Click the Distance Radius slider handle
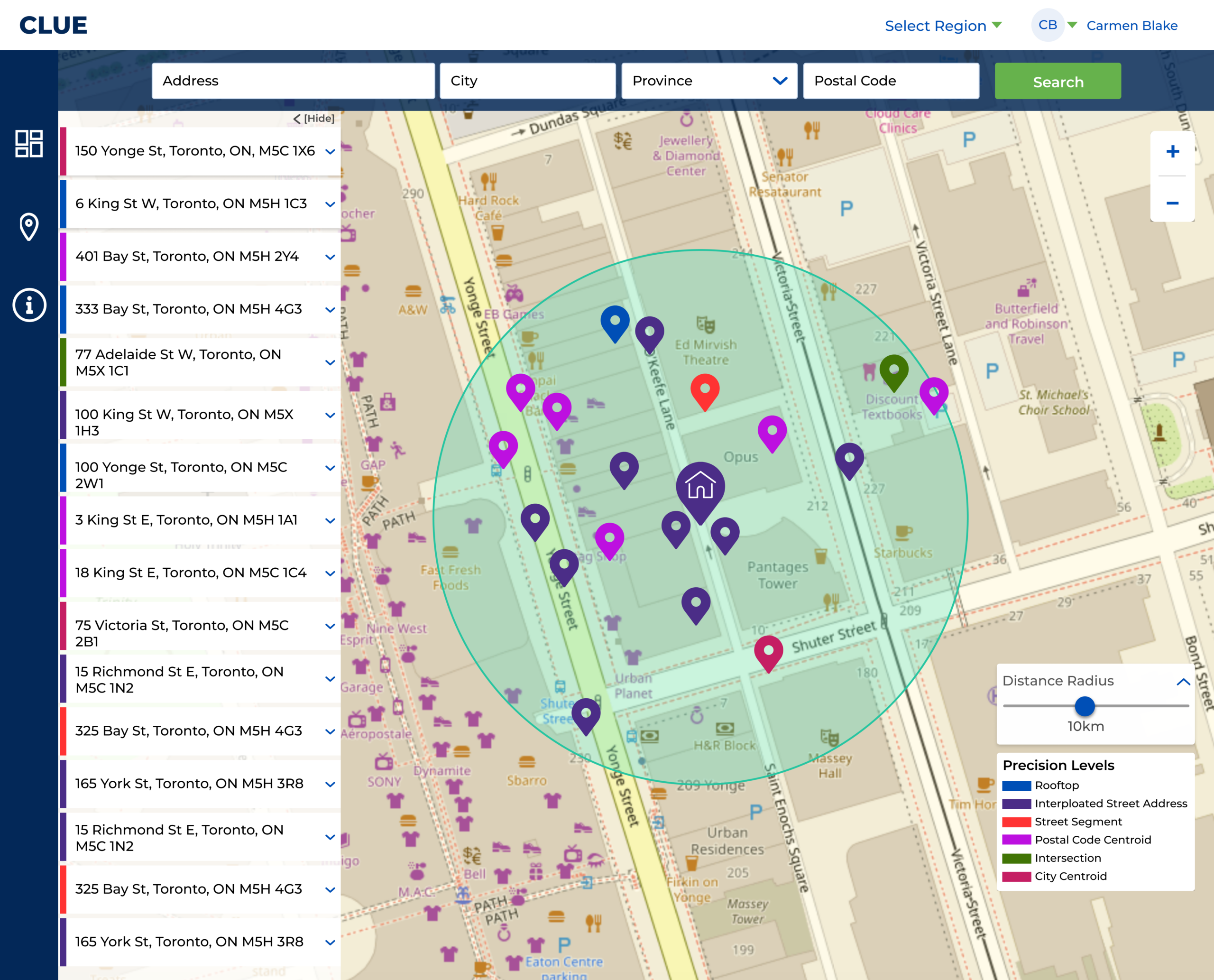The image size is (1214, 980). pyautogui.click(x=1084, y=706)
